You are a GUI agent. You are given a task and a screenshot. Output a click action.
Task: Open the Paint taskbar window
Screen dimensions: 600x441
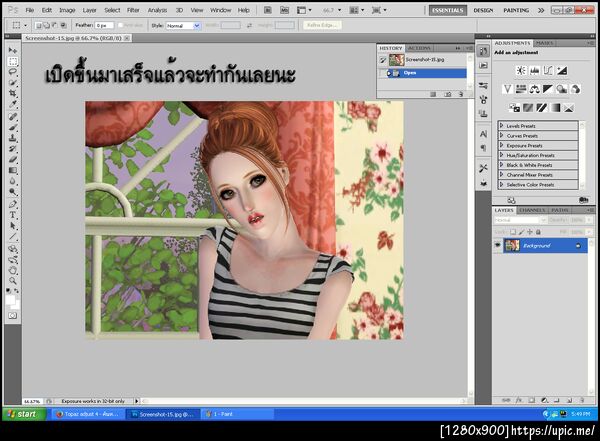[x=237, y=414]
